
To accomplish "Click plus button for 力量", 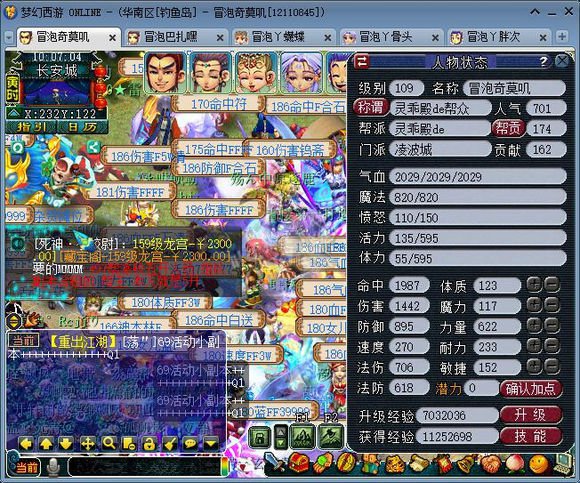I will pyautogui.click(x=534, y=326).
